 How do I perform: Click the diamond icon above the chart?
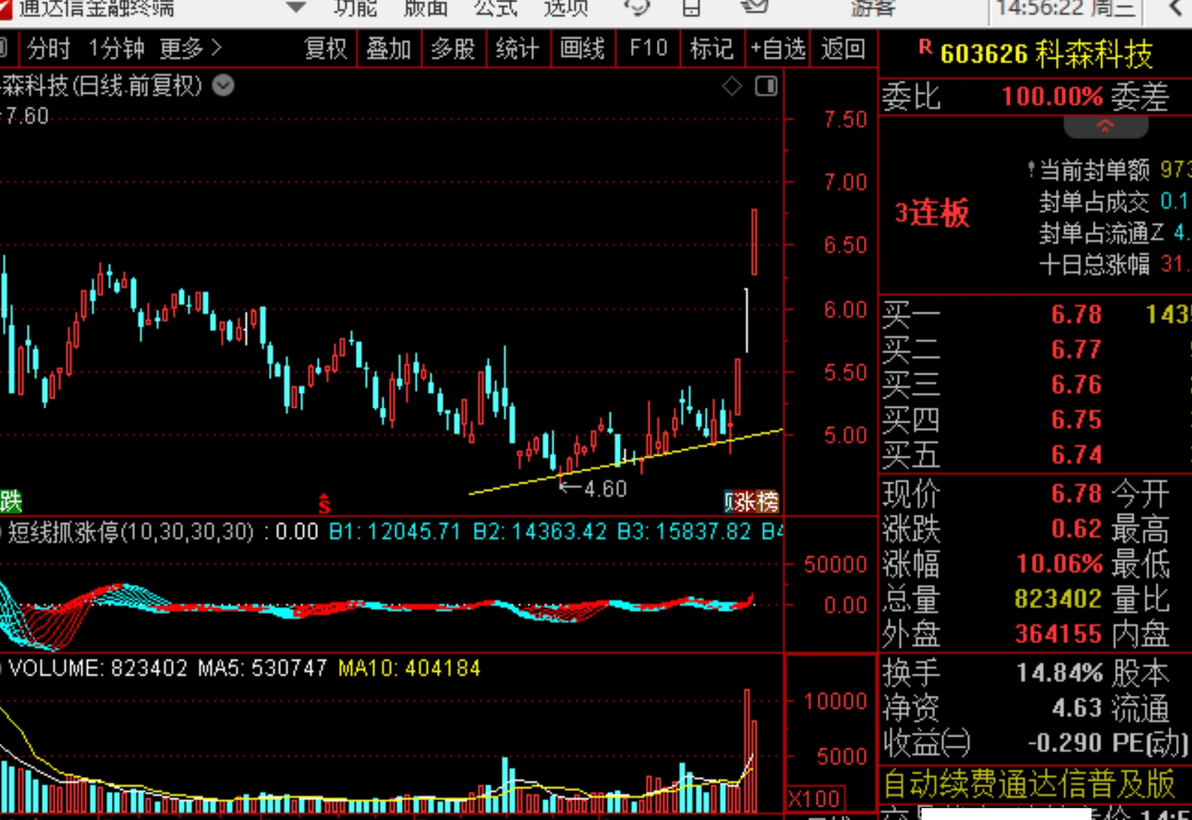point(732,86)
